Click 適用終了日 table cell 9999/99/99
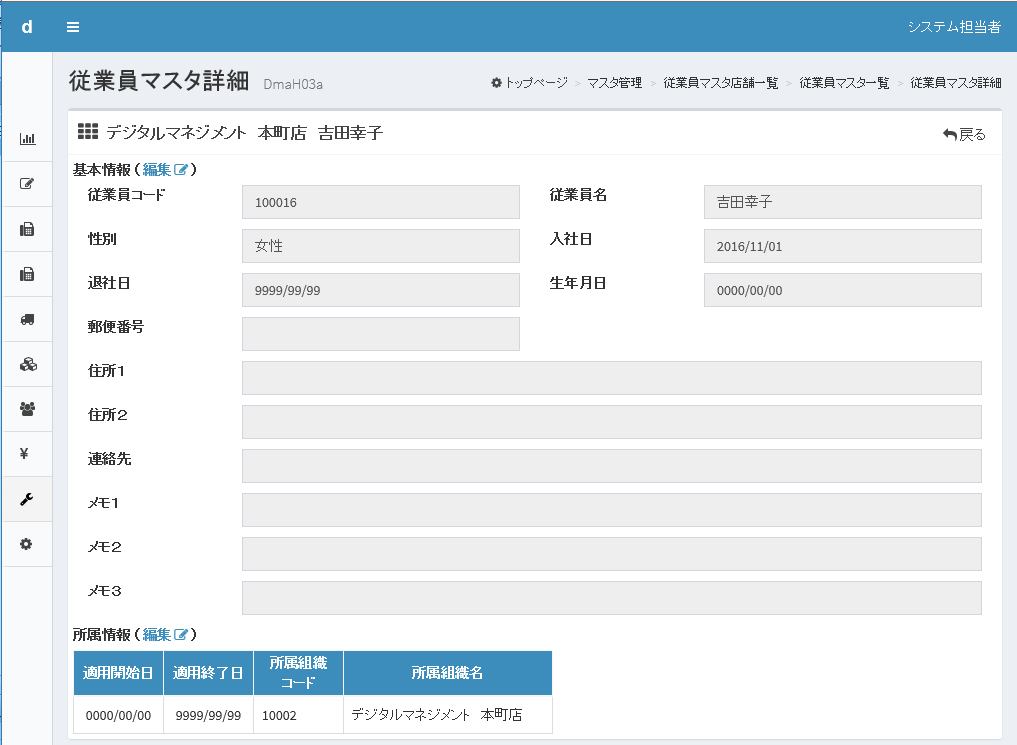This screenshot has width=1017, height=745. pyautogui.click(x=208, y=715)
